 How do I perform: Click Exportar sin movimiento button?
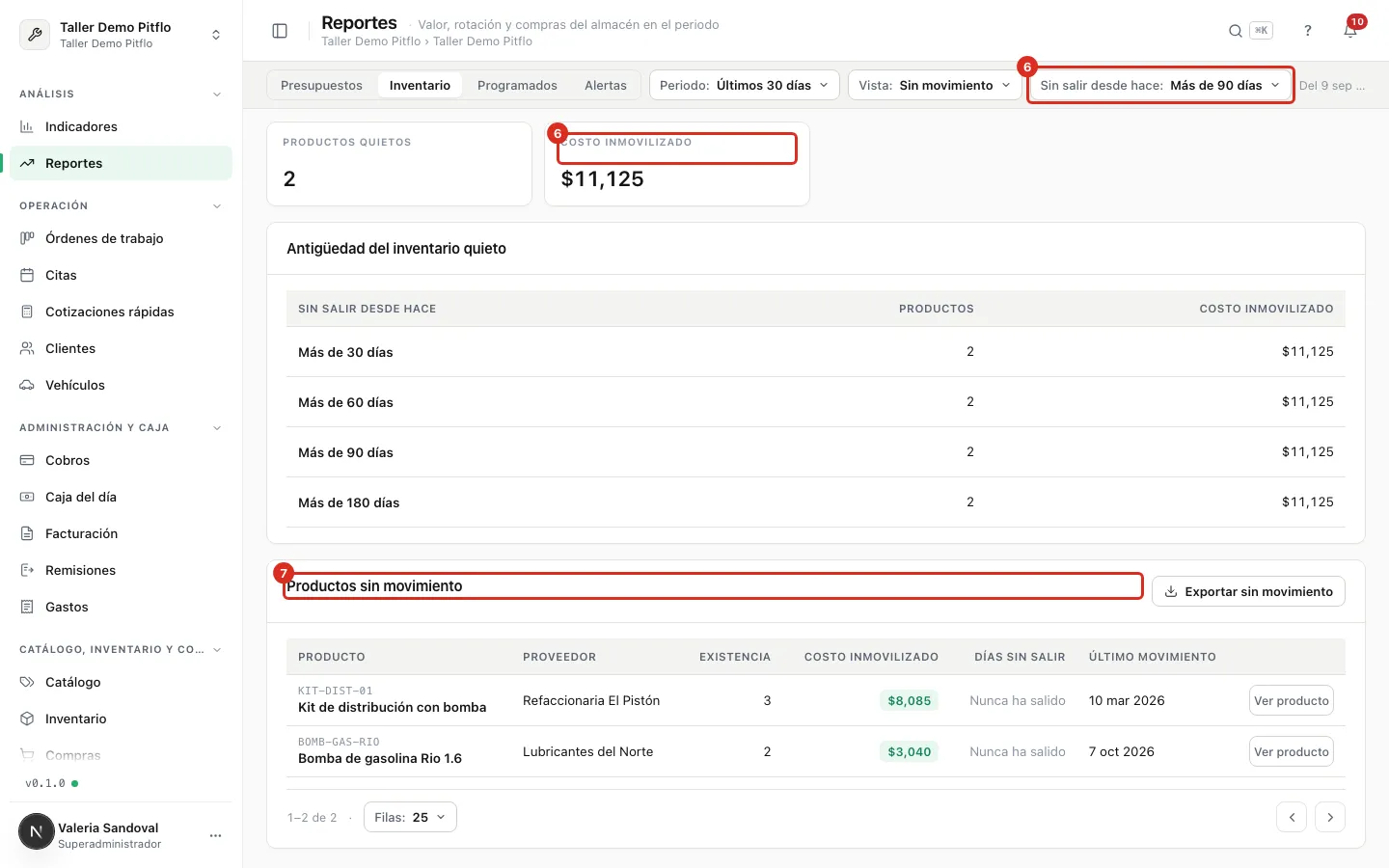[x=1248, y=591]
